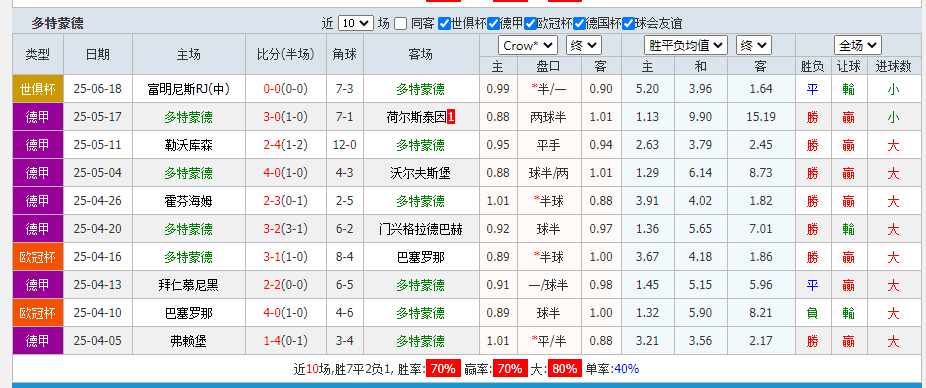The height and width of the screenshot is (388, 926).
Task: Click the 9.90 draw odds value
Action: [x=700, y=117]
